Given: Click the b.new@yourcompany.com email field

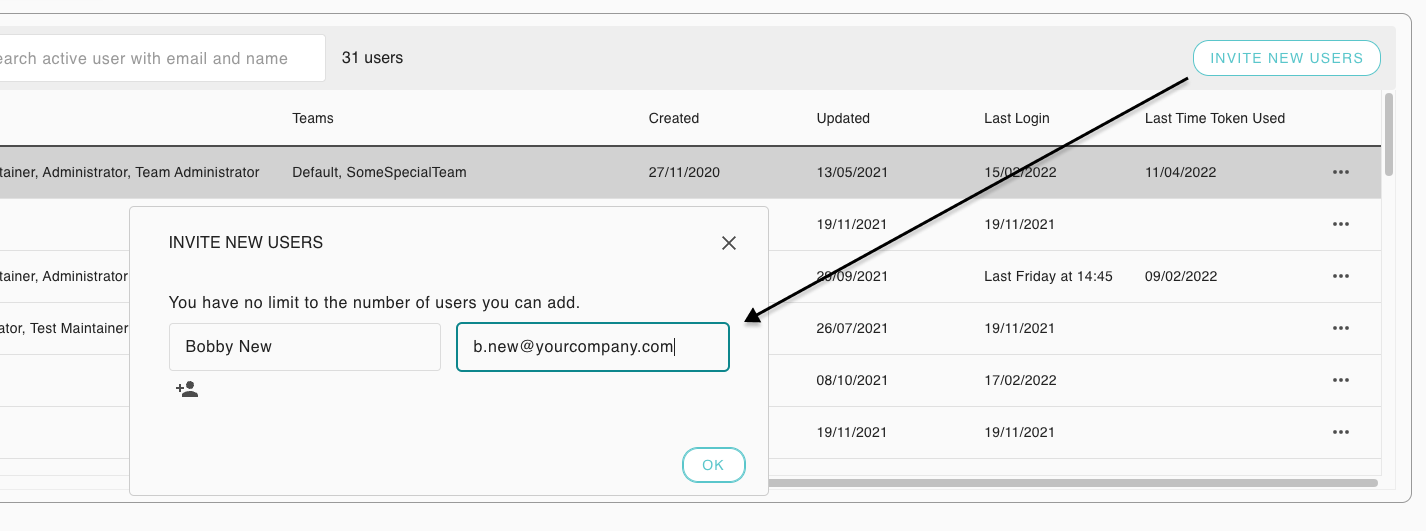Looking at the screenshot, I should (592, 347).
